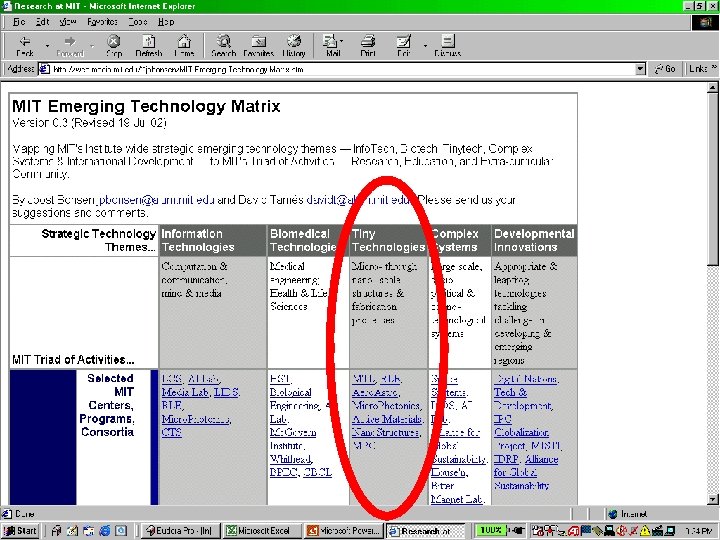Open the address bar dropdown arrow
This screenshot has width=720, height=540.
pos(640,69)
